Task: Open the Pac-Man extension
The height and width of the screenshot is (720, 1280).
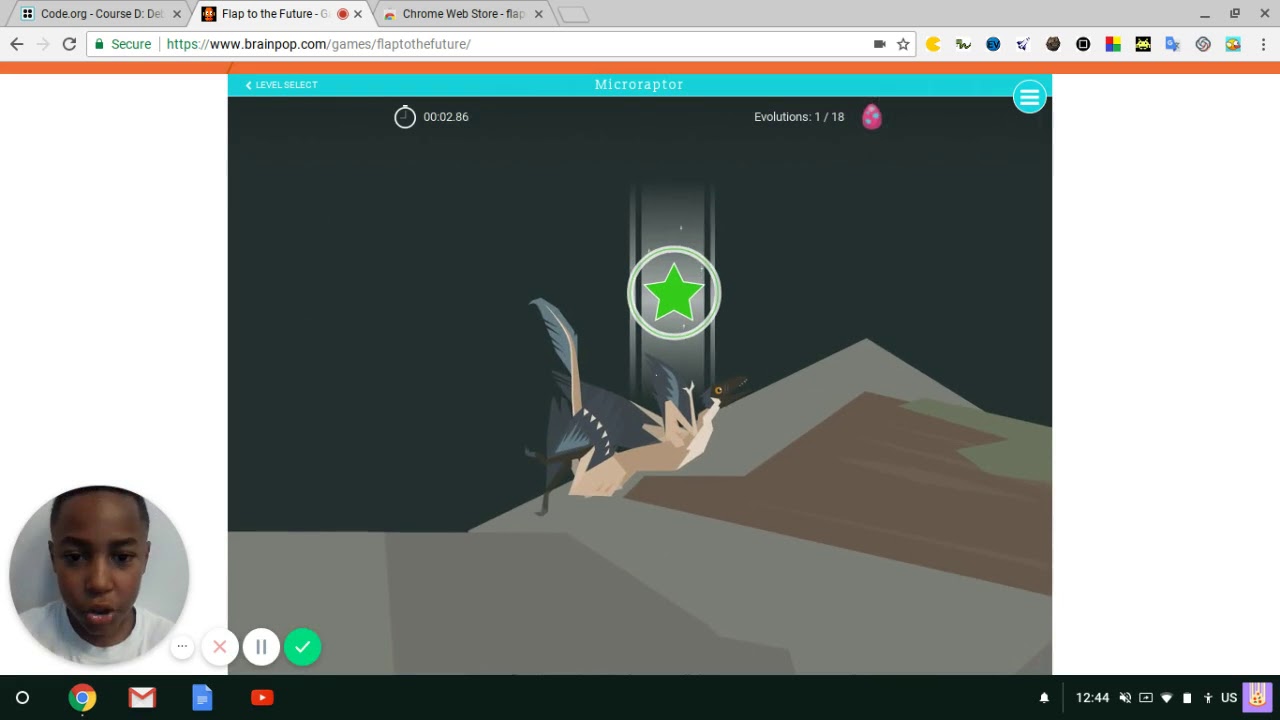Action: 933,44
